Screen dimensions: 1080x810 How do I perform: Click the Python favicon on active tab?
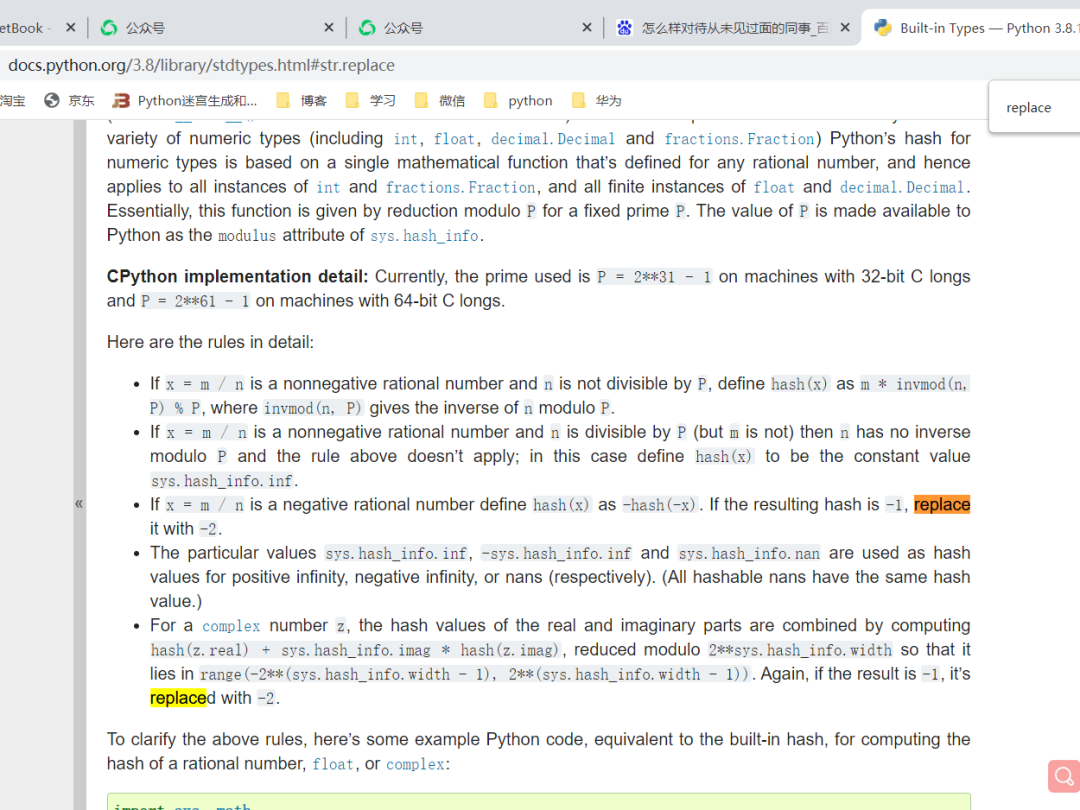(x=882, y=28)
